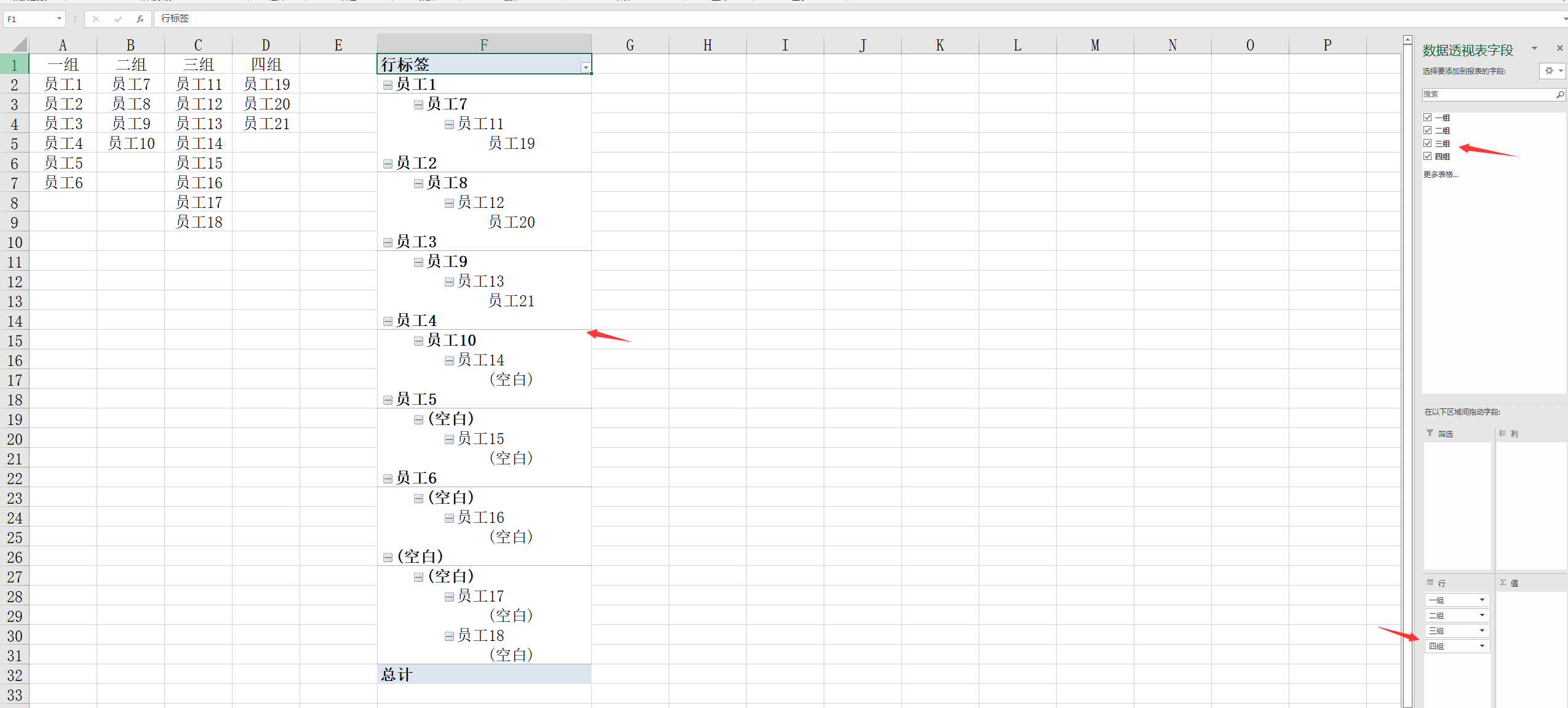
Task: Click the vertical scrollbar up arrow
Action: pyautogui.click(x=1407, y=40)
